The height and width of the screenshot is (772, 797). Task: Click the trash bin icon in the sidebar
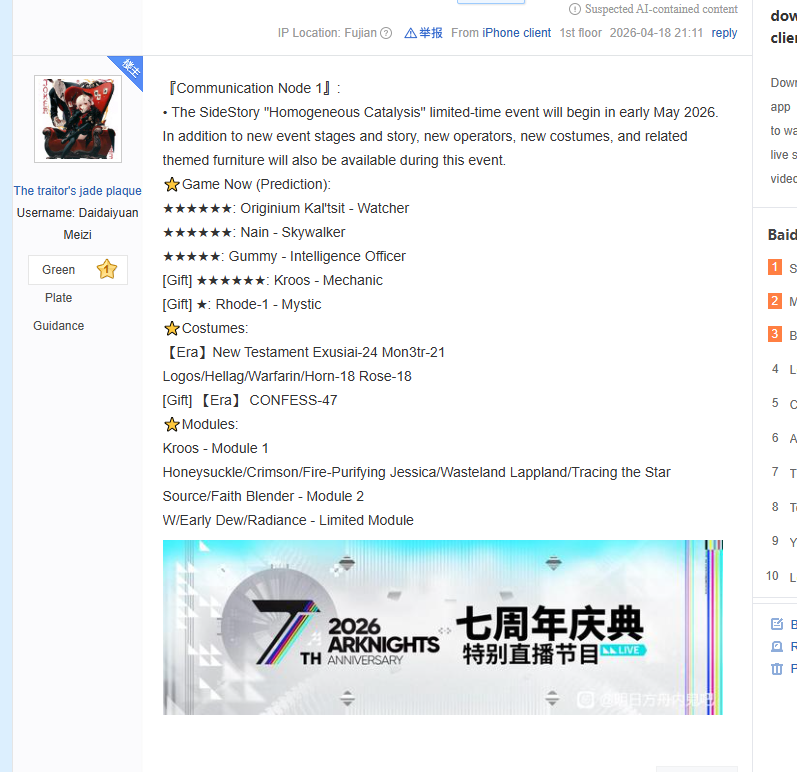(777, 669)
